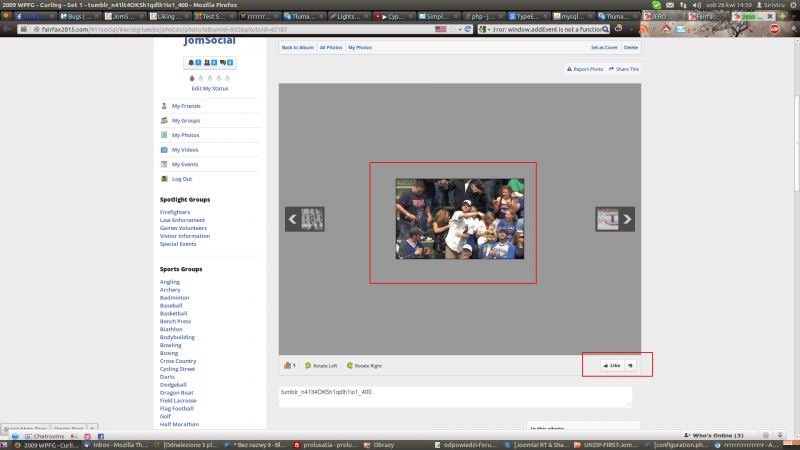Click the search magnifier in Firefox search box

click(605, 30)
